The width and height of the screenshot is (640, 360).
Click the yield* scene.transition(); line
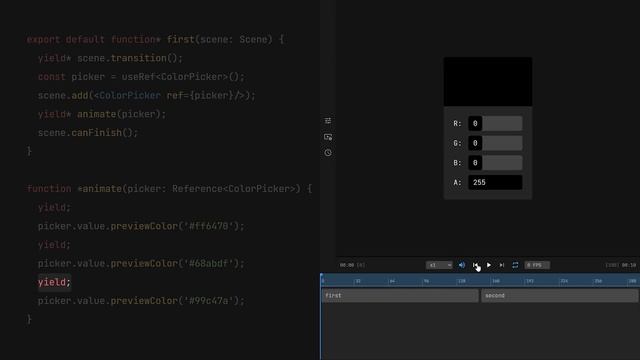[110, 58]
